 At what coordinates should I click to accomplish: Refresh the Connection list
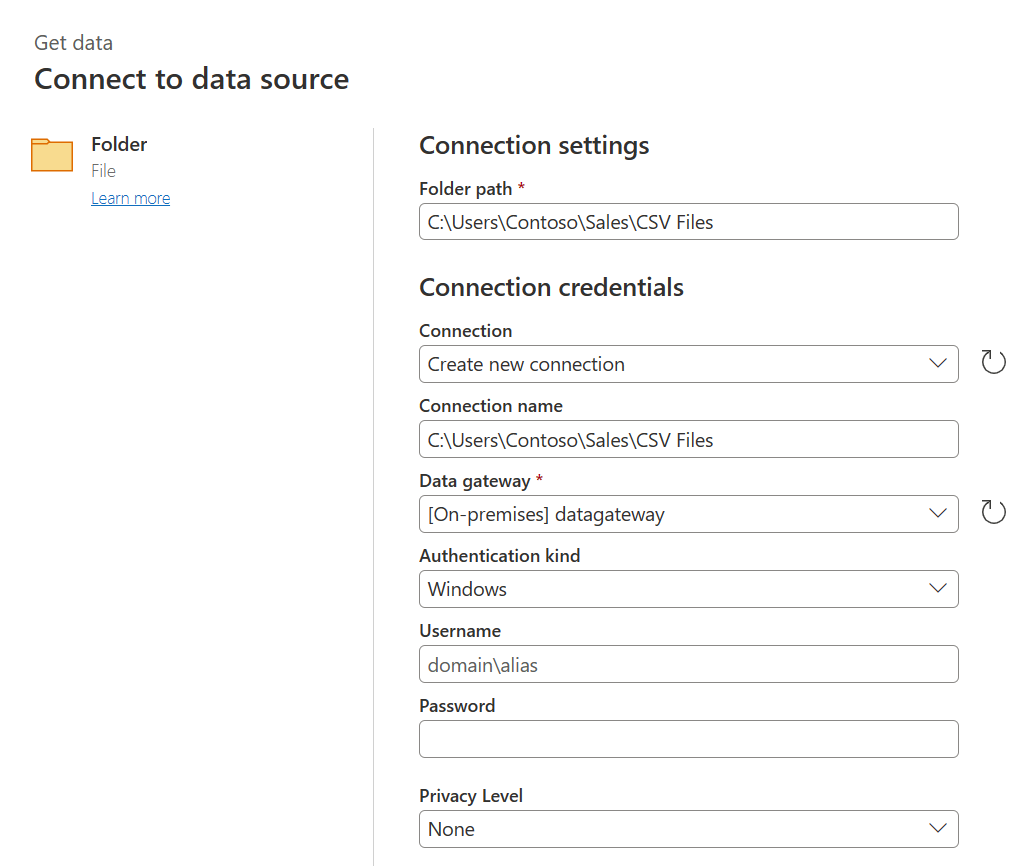(993, 362)
